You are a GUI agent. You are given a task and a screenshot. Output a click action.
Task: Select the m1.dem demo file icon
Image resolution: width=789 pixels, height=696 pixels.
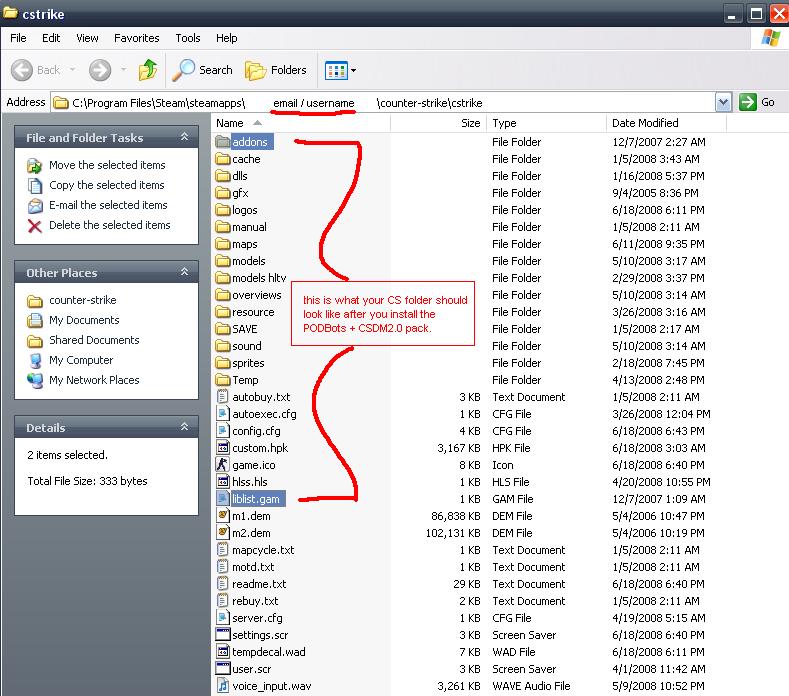222,516
